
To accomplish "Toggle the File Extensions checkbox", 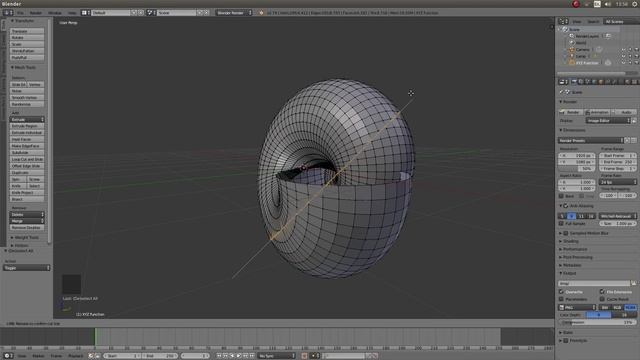I will tap(602, 292).
